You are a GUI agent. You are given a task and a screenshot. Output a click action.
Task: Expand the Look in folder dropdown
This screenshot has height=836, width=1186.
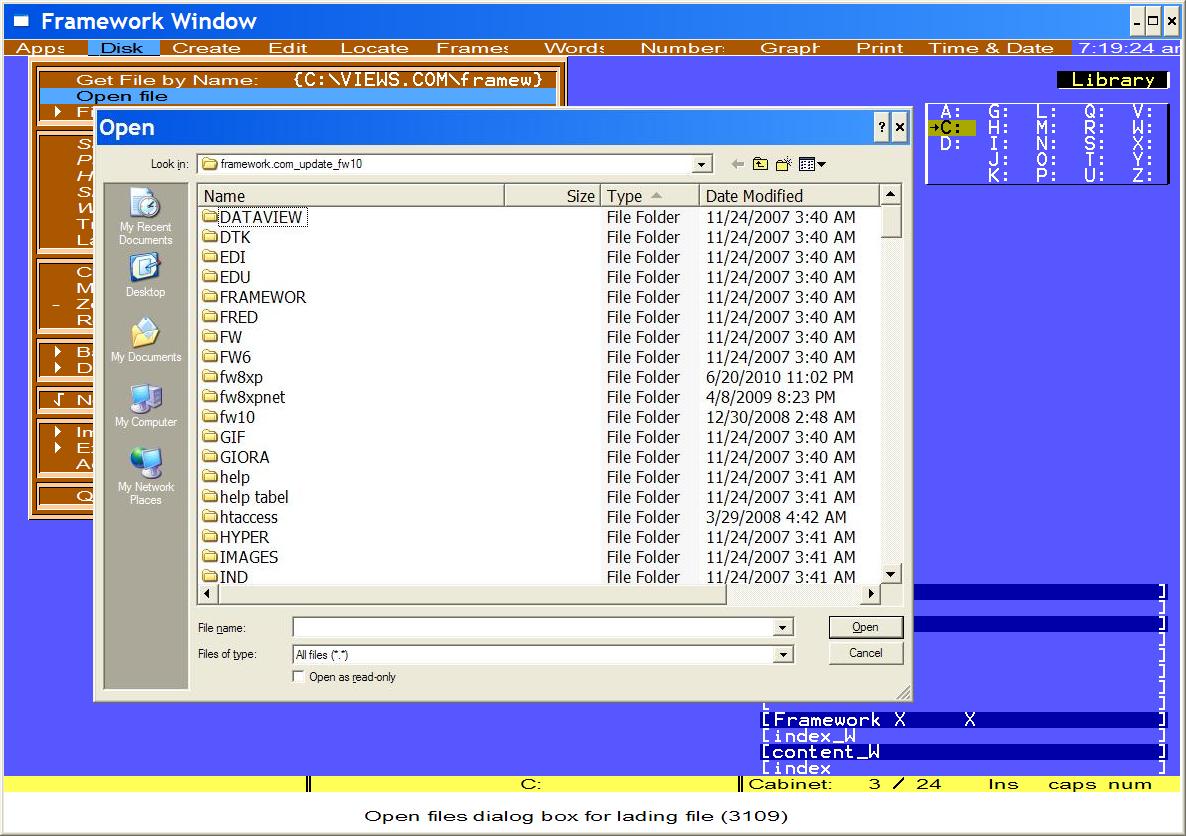[702, 164]
